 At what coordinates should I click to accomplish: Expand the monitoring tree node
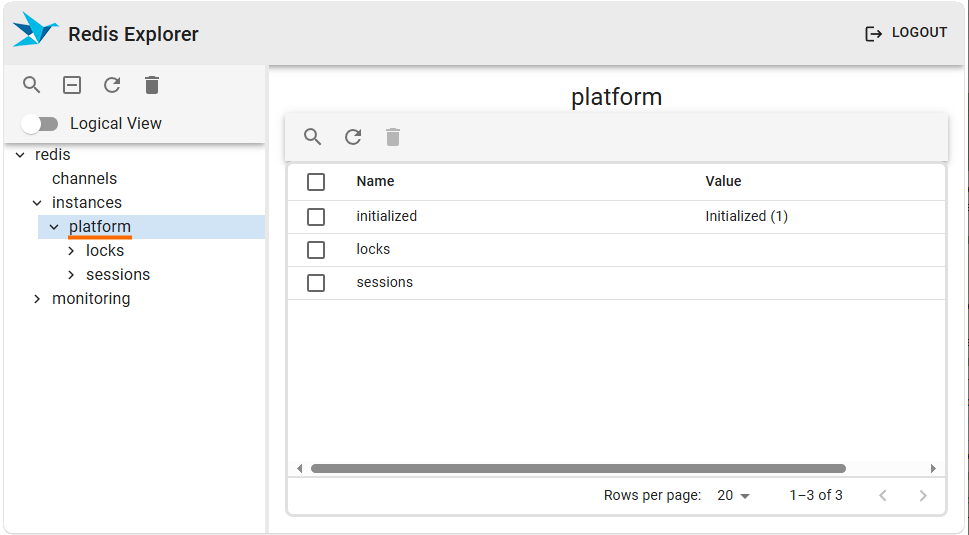pos(37,299)
